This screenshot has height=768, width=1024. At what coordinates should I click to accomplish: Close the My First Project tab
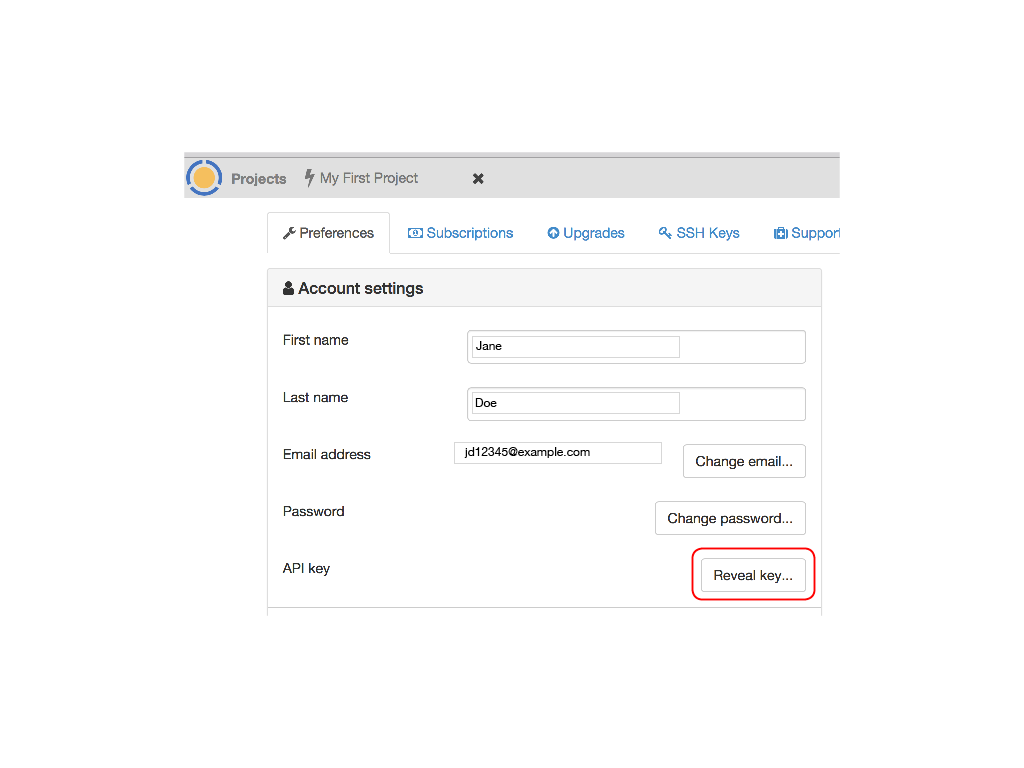pos(478,178)
